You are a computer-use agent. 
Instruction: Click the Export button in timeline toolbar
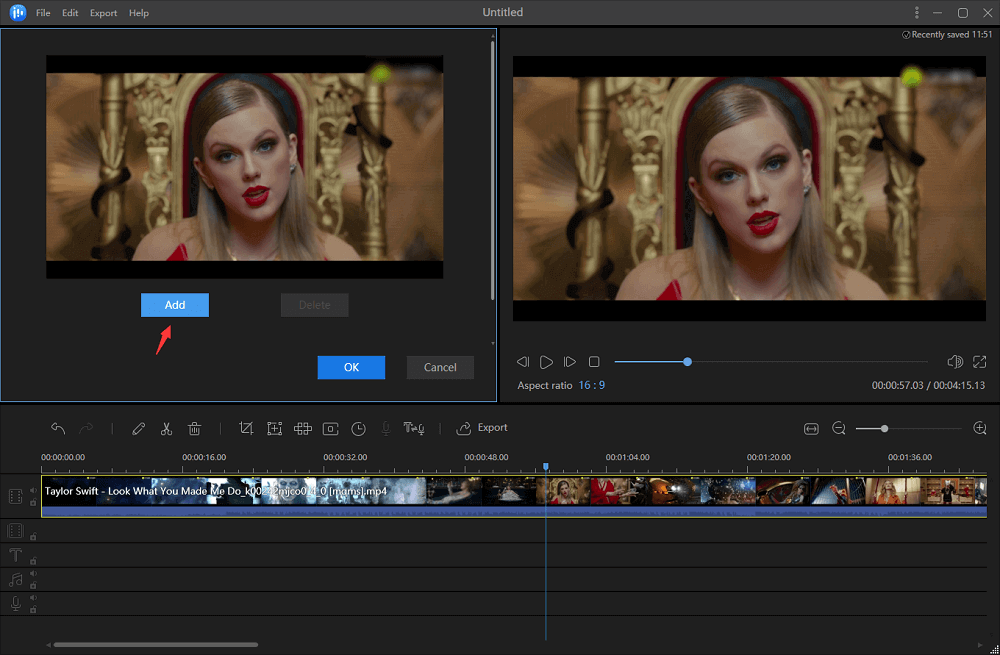pos(482,428)
